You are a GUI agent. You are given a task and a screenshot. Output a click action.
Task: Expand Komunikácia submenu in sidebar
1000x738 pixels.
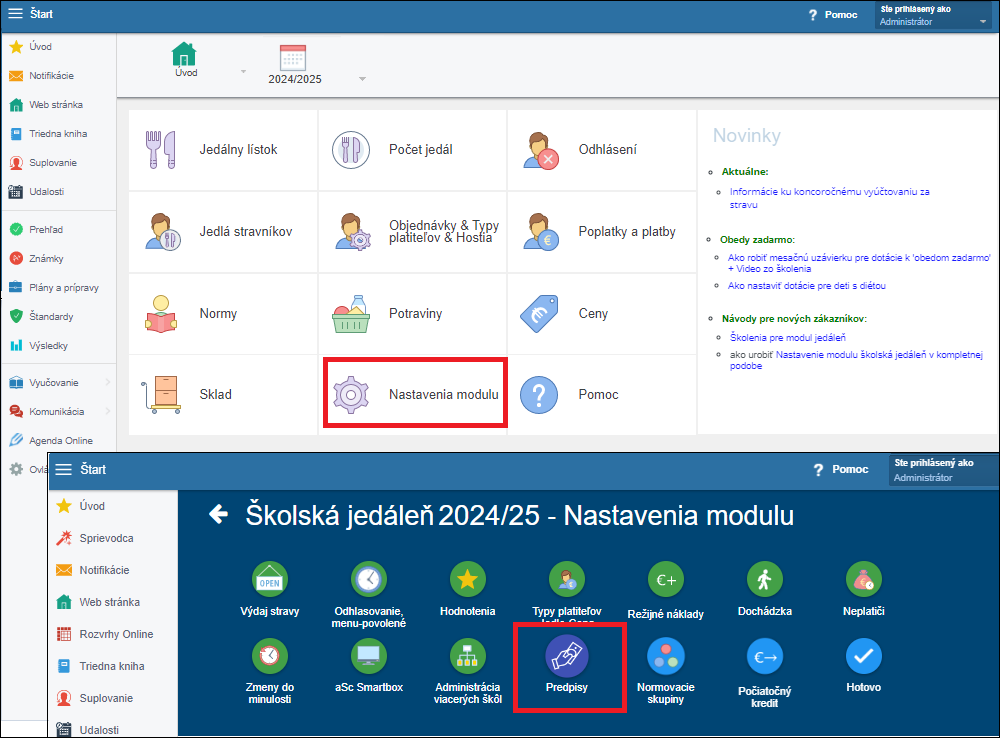106,411
